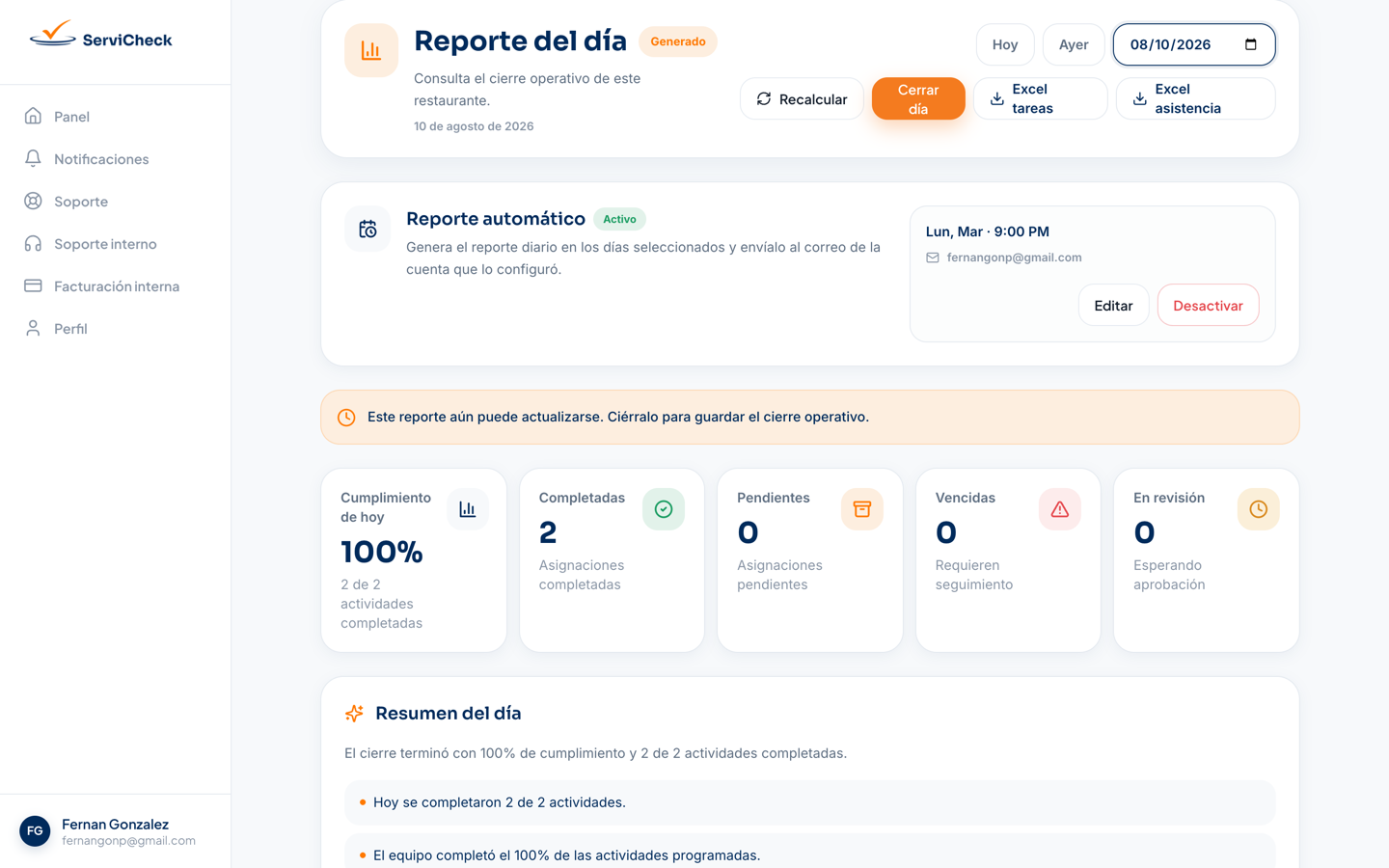Click the Completadas check-circle icon

(x=664, y=509)
